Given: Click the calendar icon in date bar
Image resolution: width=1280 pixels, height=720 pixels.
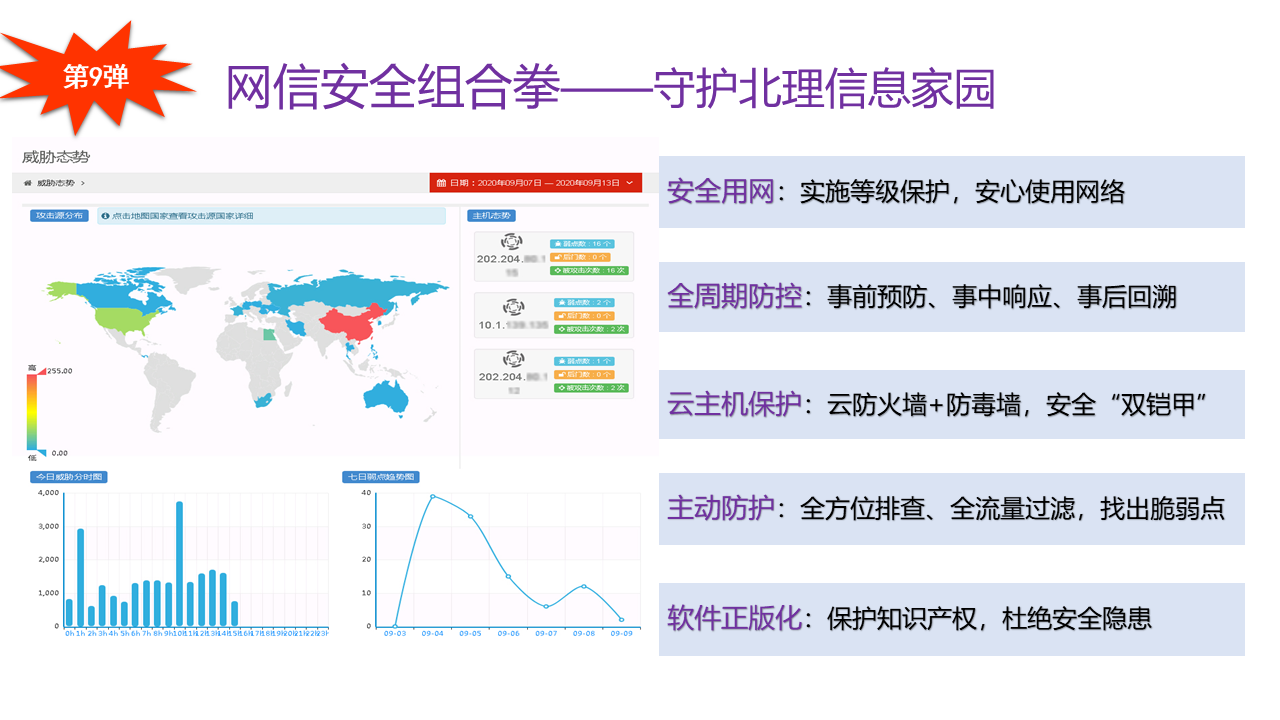Looking at the screenshot, I should pyautogui.click(x=441, y=183).
